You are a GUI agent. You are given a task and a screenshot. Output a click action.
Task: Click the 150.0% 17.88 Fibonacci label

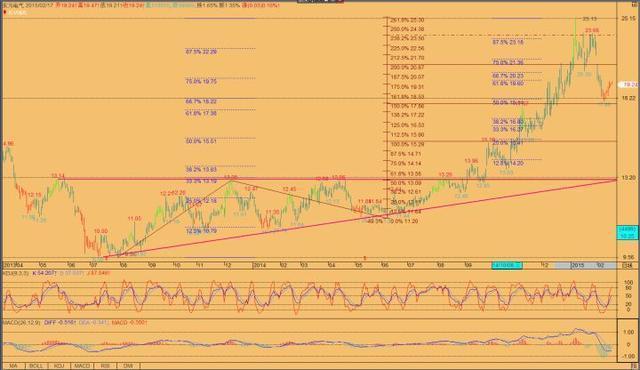tap(407, 106)
